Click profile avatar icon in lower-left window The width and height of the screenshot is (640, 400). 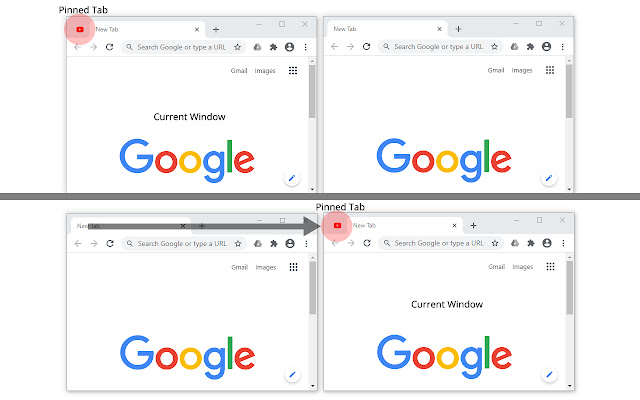[290, 244]
